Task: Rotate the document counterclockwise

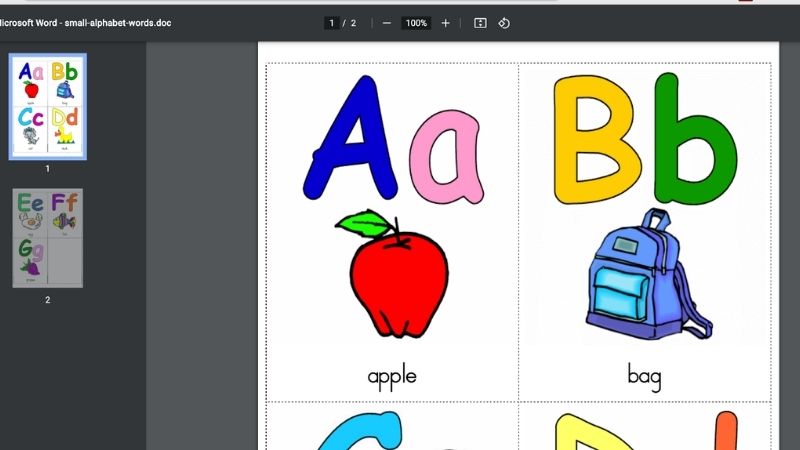Action: pos(504,23)
